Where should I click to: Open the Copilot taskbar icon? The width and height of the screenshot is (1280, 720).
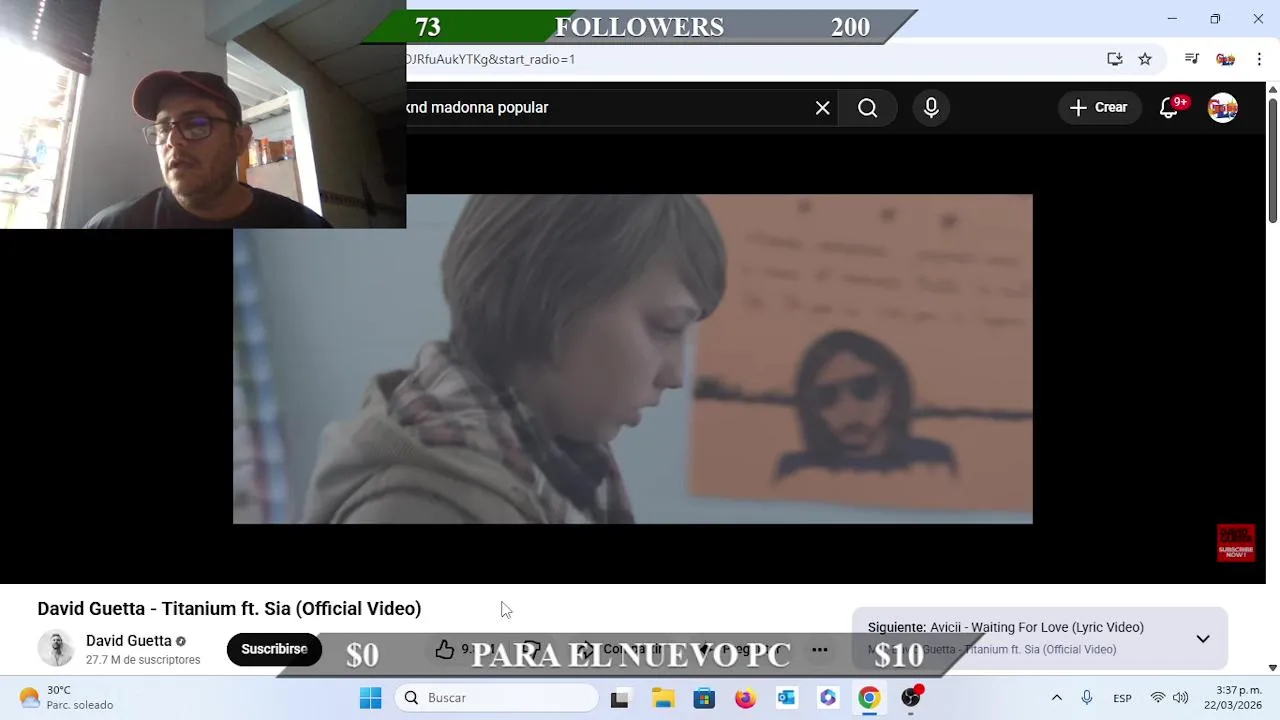(x=827, y=698)
